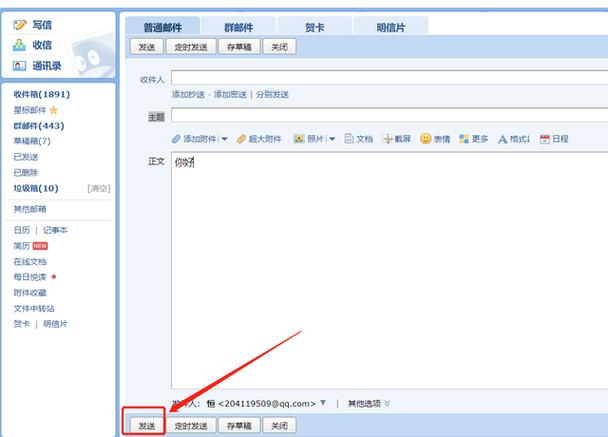The image size is (608, 437).
Task: Click the 添加抄送 link
Action: tap(188, 94)
